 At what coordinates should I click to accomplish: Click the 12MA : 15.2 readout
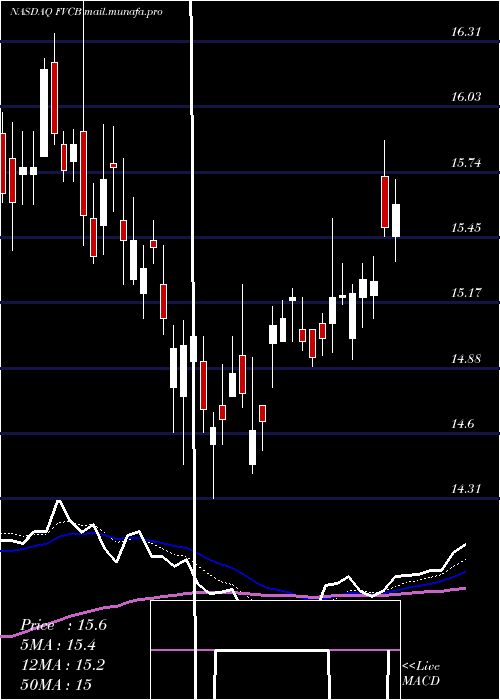pyautogui.click(x=63, y=665)
